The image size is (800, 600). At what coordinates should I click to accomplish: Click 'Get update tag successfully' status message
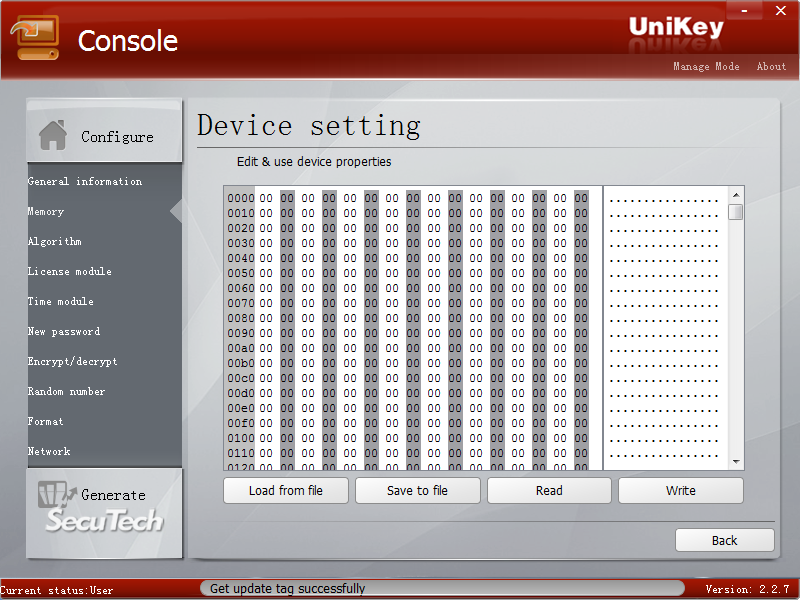tap(288, 589)
